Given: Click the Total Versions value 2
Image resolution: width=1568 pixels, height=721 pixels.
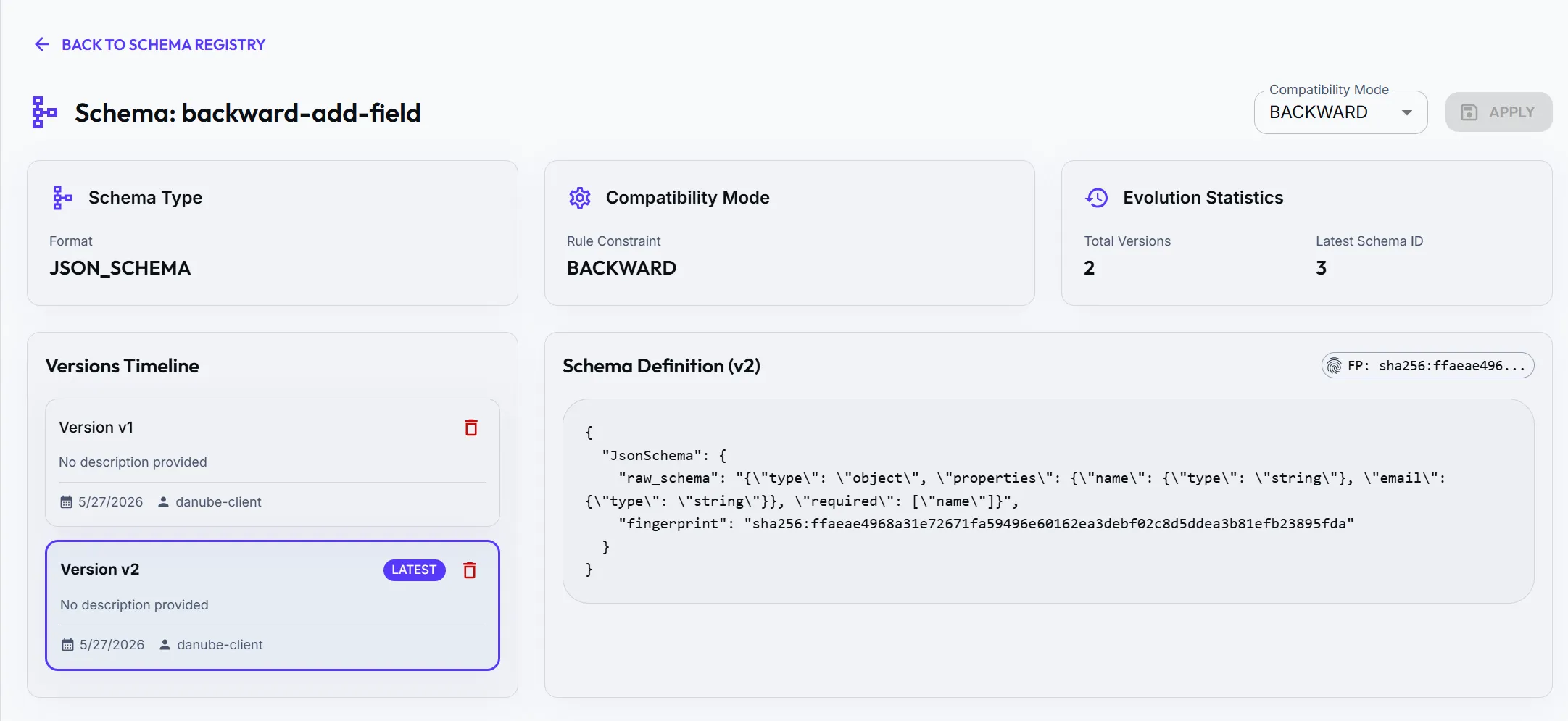Looking at the screenshot, I should [x=1089, y=268].
